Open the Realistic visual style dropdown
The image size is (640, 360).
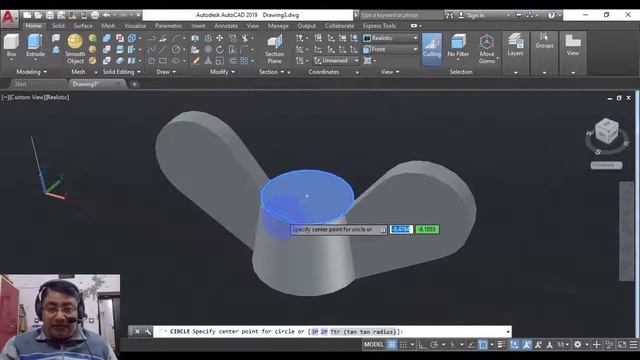coord(391,38)
